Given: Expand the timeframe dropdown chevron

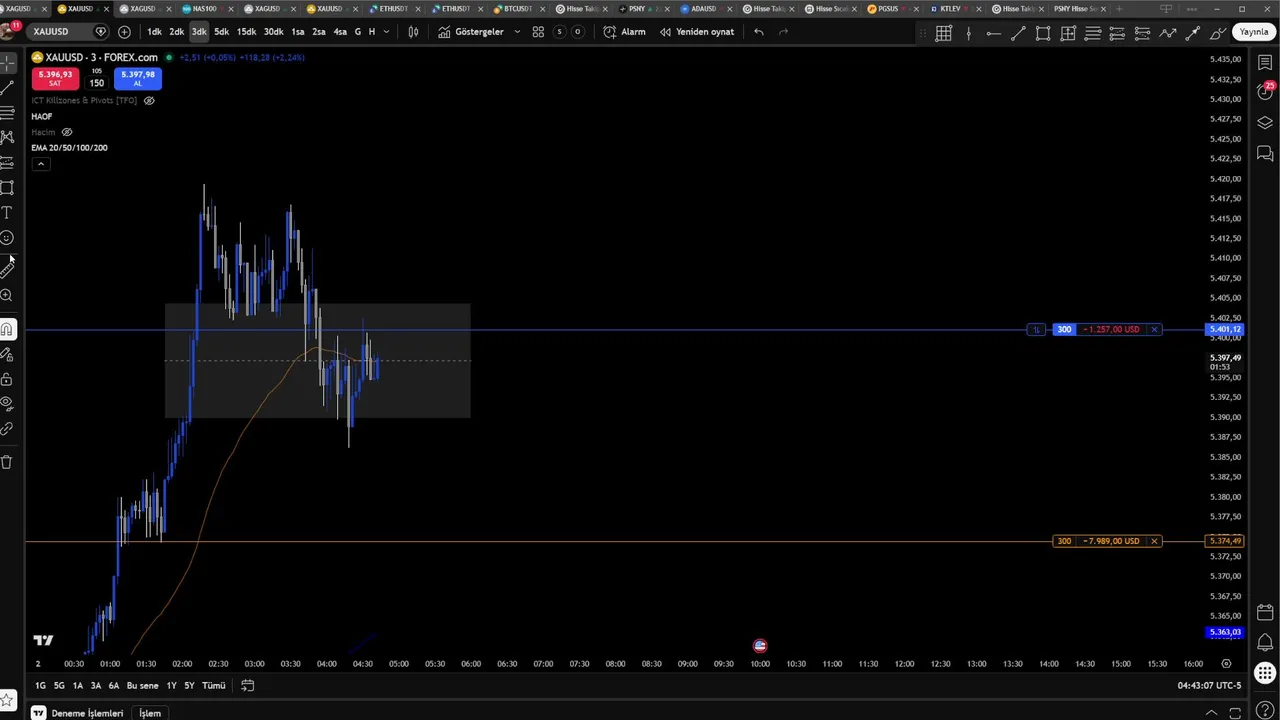Looking at the screenshot, I should tap(387, 32).
